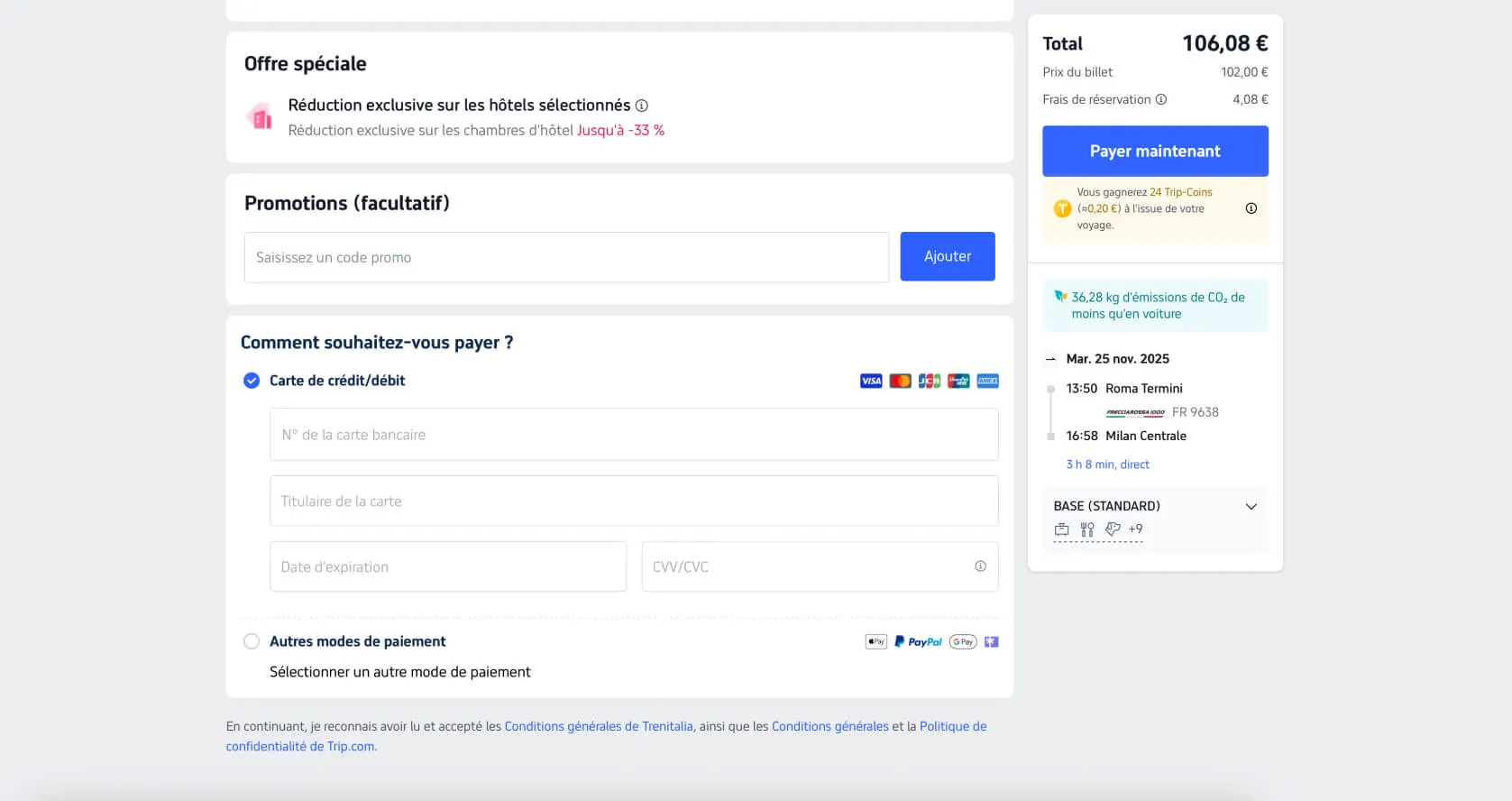The height and width of the screenshot is (801, 1512).
Task: Click the hotel building icon under Offre spéciale
Action: [x=260, y=116]
